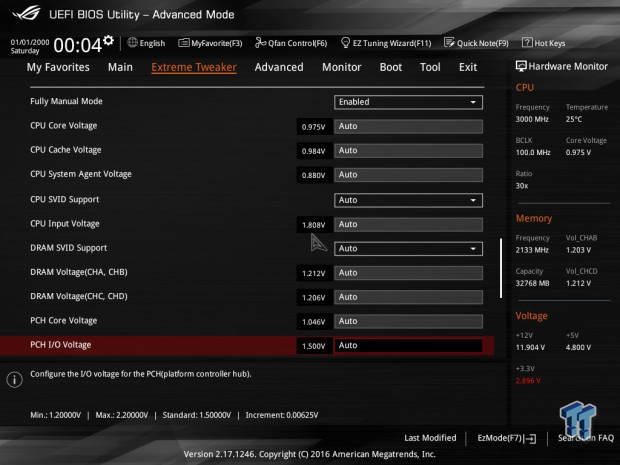The image size is (620, 465).
Task: Select the CPU Core Voltage label
Action: pos(63,126)
